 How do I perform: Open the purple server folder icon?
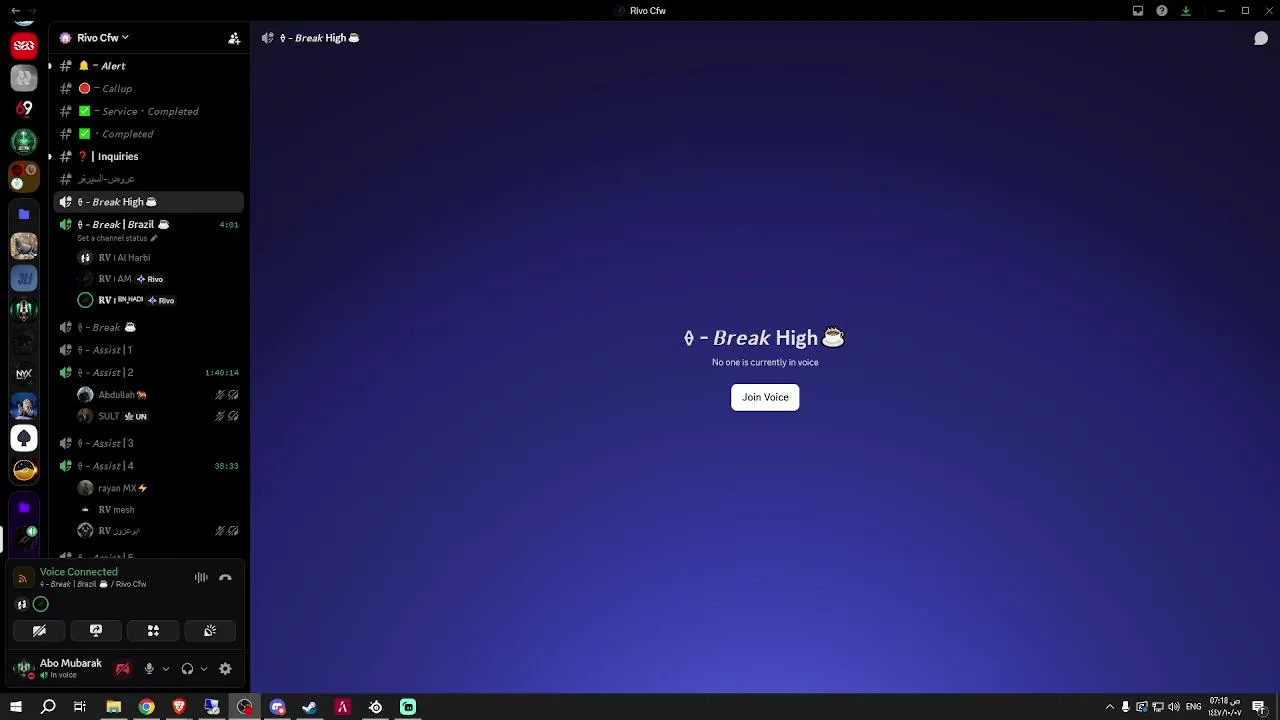click(24, 508)
